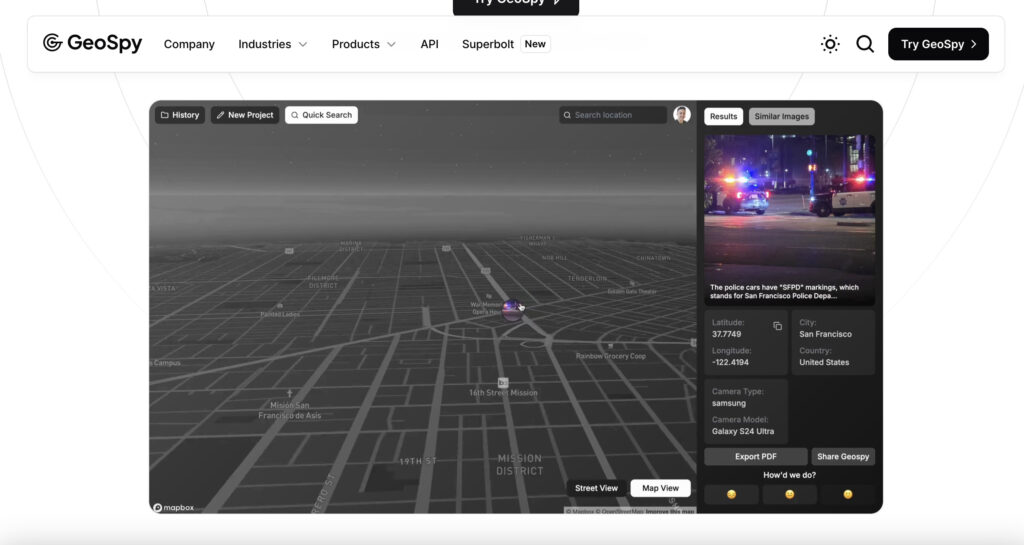
Task: Click the Marina District map label
Action: 351,246
